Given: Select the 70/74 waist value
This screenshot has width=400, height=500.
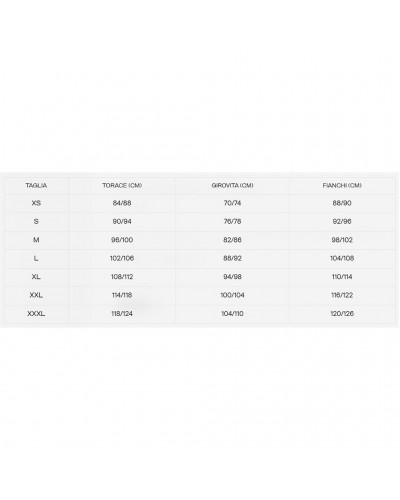Looking at the screenshot, I should pyautogui.click(x=232, y=203).
